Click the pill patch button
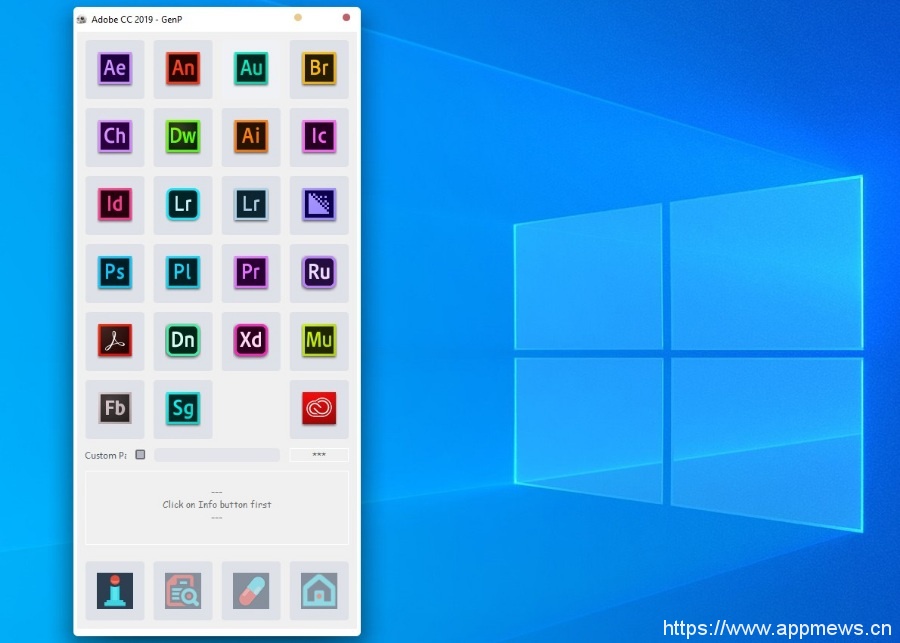 click(251, 591)
